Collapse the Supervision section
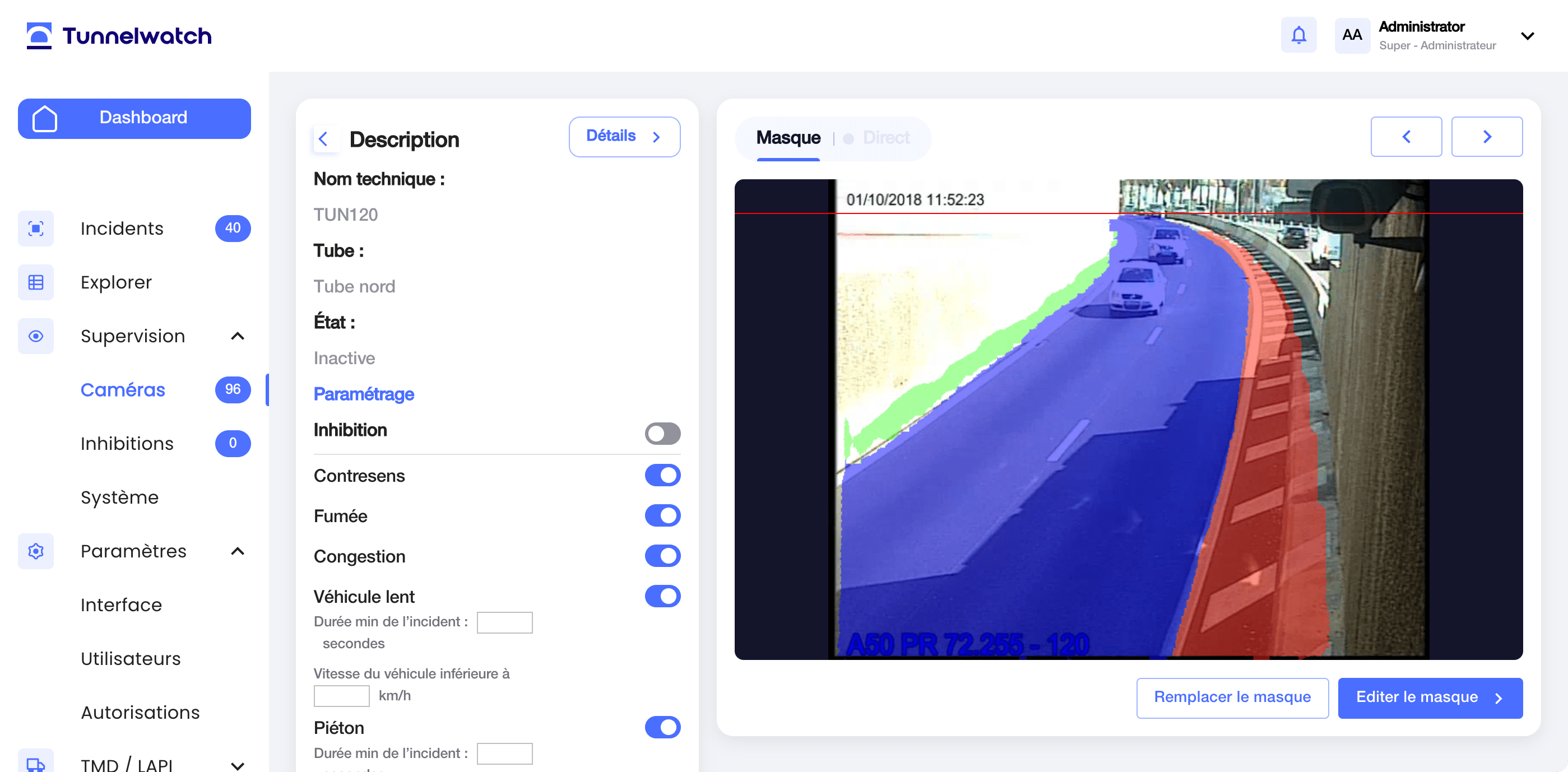This screenshot has width=1568, height=772. point(238,335)
